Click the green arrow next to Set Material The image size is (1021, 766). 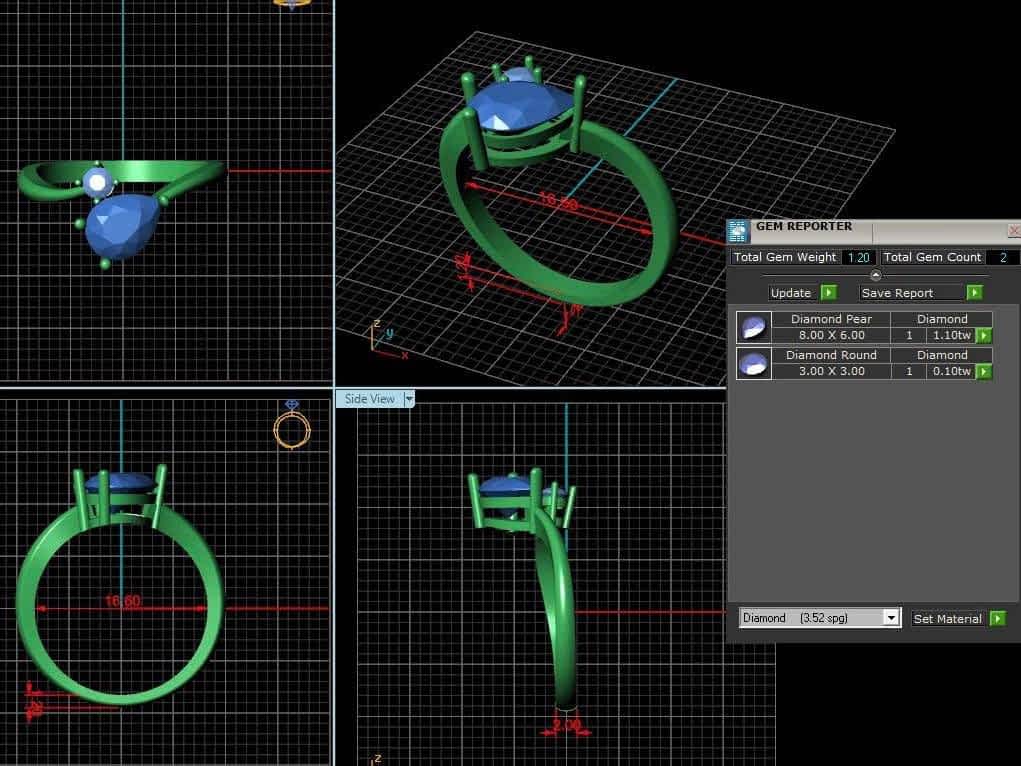point(997,618)
